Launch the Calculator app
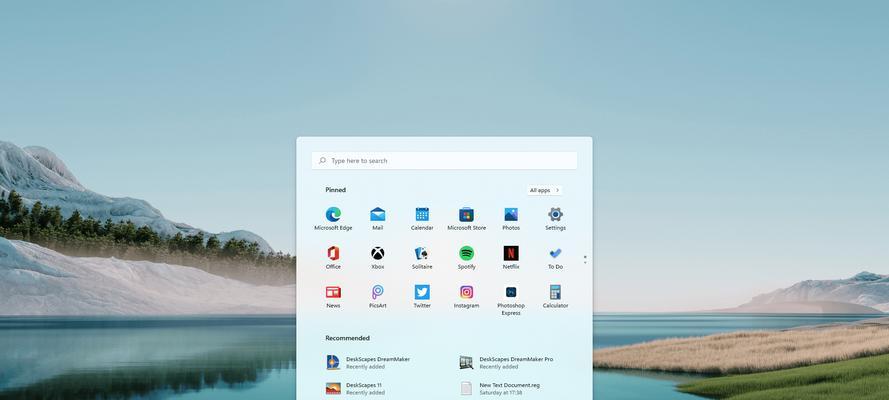 556,297
